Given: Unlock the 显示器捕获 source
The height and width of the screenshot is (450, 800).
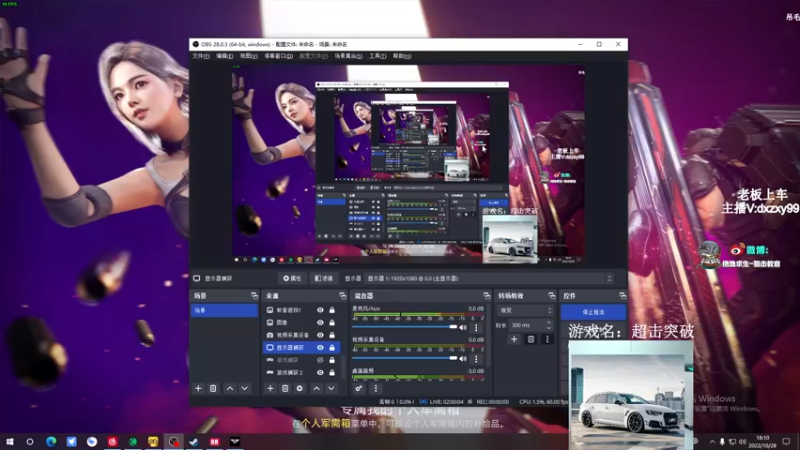Looking at the screenshot, I should [332, 347].
